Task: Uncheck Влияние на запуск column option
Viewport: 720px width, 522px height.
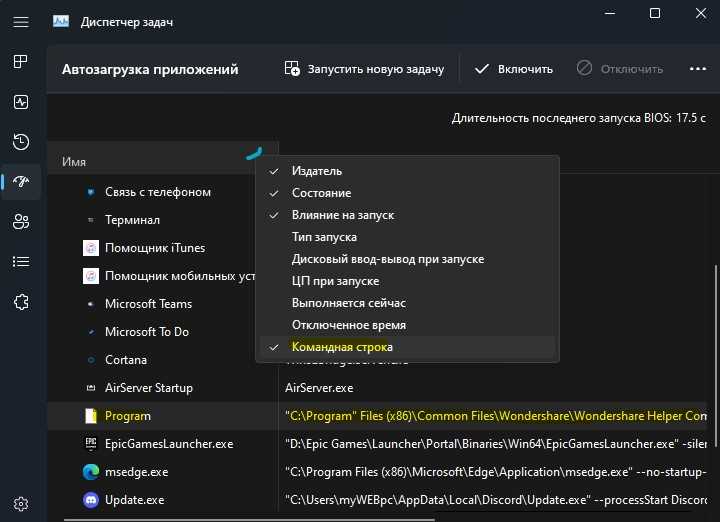Action: (407, 215)
